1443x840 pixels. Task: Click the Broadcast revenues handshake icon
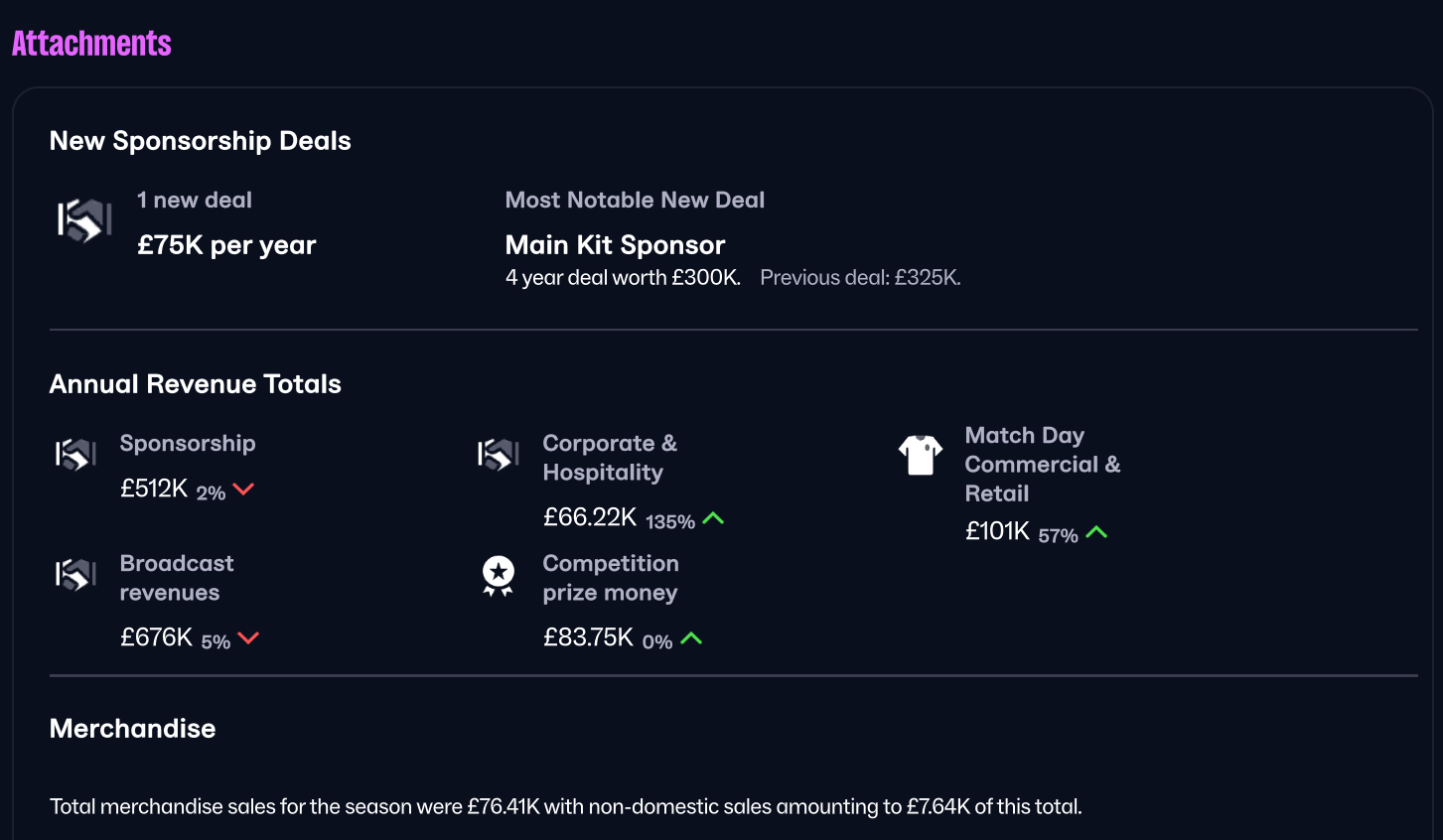click(x=75, y=574)
